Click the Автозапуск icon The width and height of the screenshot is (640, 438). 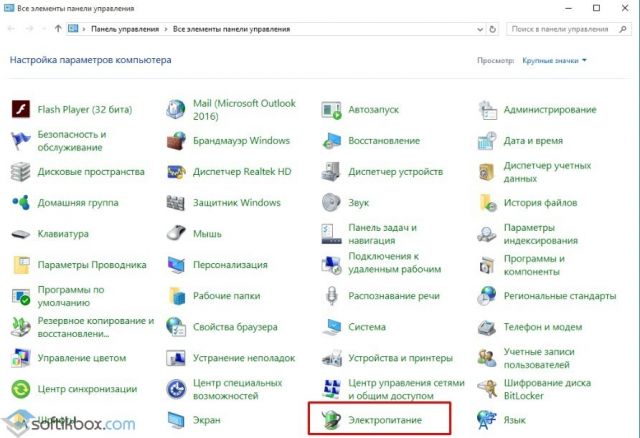331,110
